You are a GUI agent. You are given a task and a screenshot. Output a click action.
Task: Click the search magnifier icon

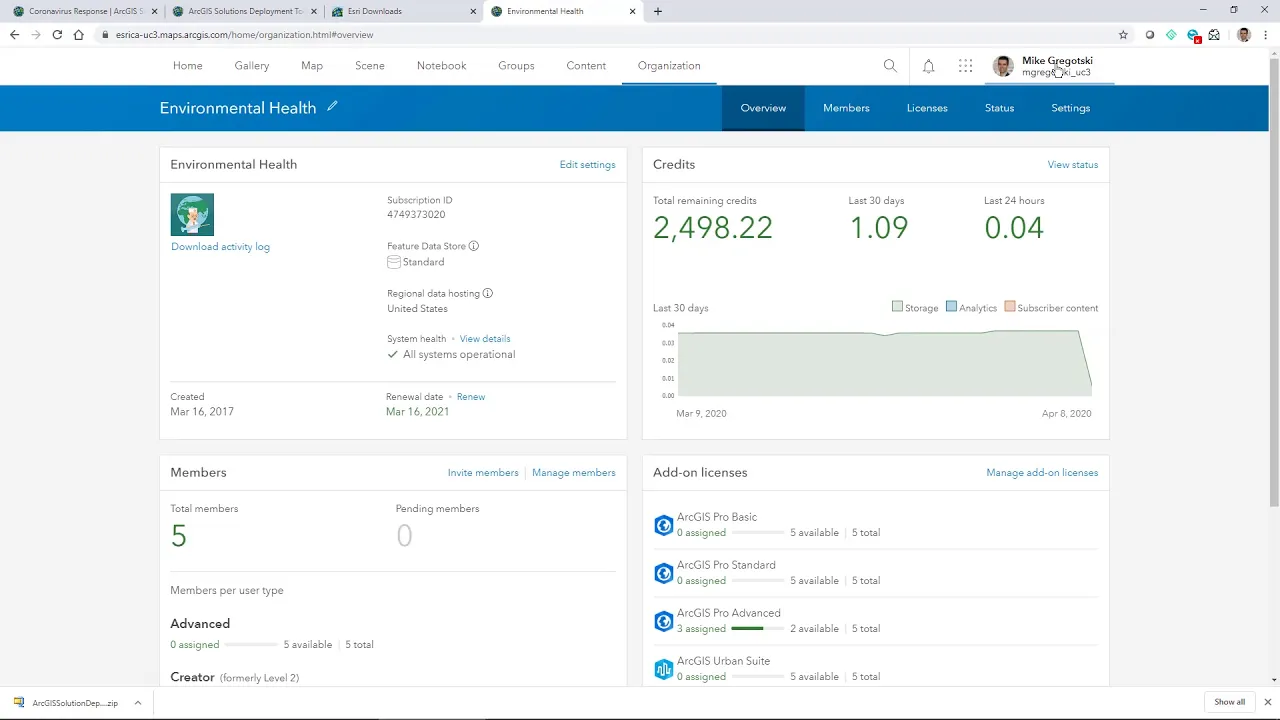(890, 66)
